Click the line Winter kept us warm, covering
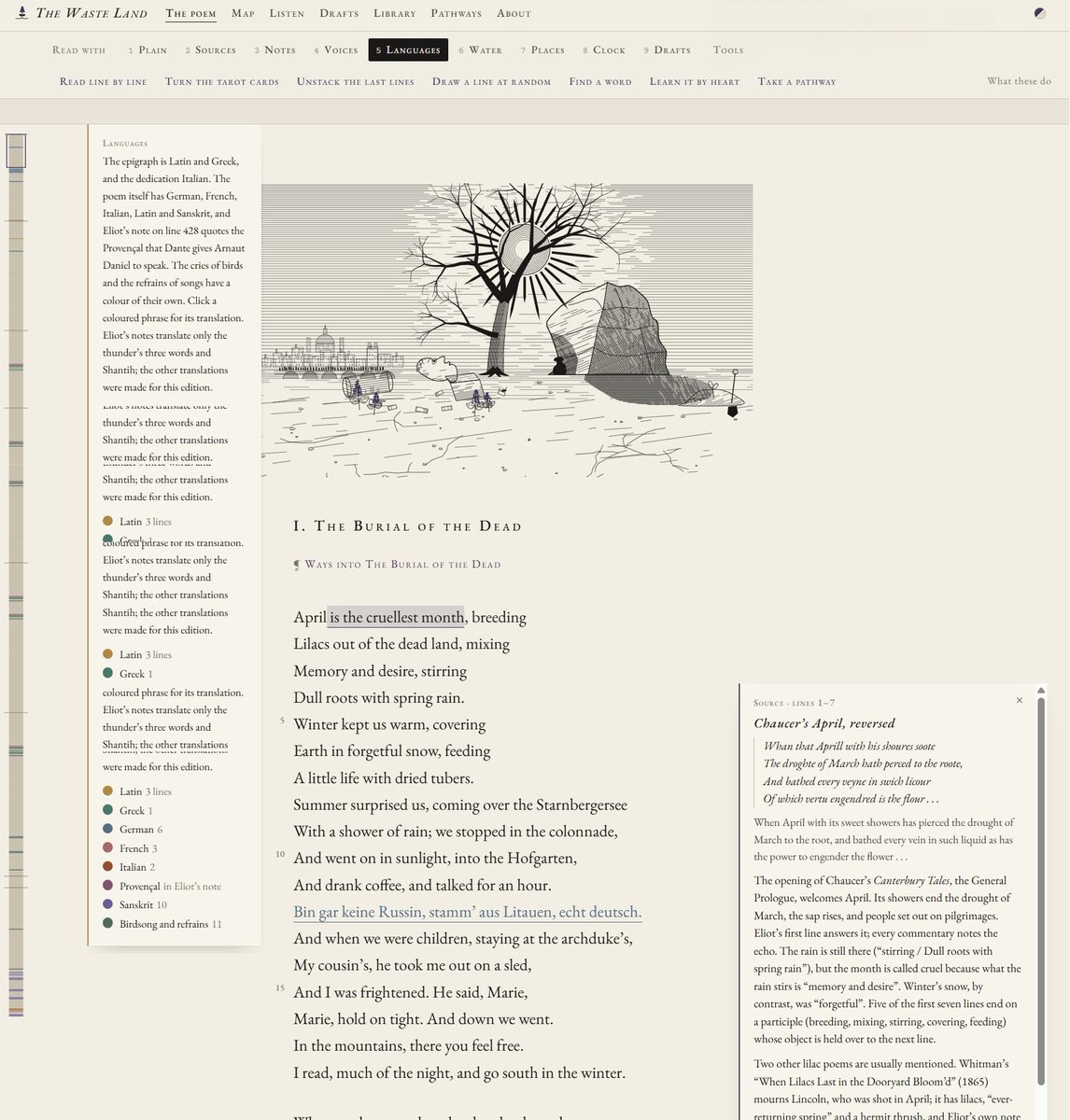The width and height of the screenshot is (1070, 1120). [x=389, y=724]
